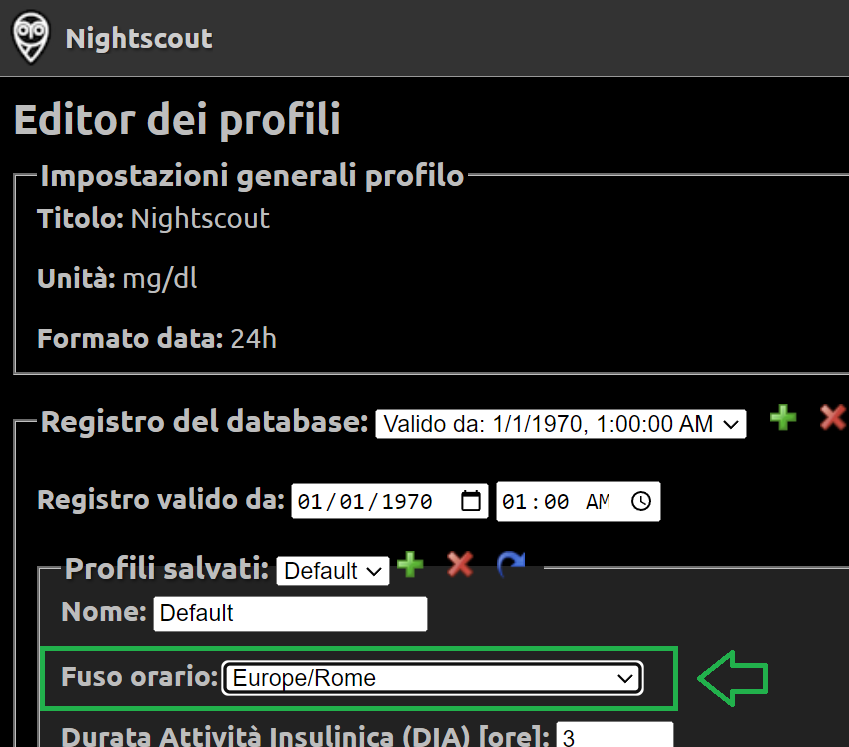Click the Nome text field
The height and width of the screenshot is (747, 849).
tap(290, 614)
